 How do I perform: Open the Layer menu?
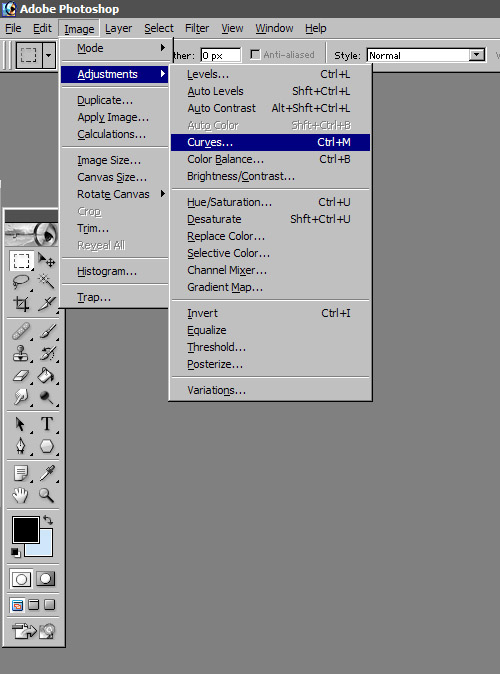tap(118, 28)
